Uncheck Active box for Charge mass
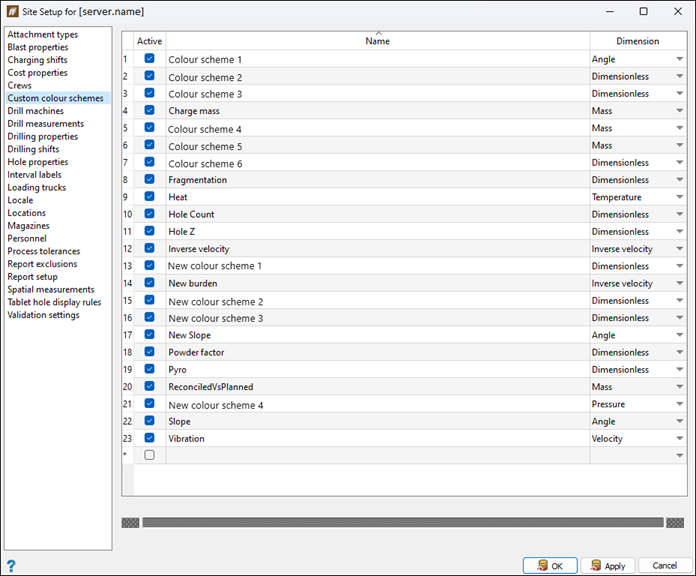This screenshot has width=696, height=576. [x=149, y=110]
